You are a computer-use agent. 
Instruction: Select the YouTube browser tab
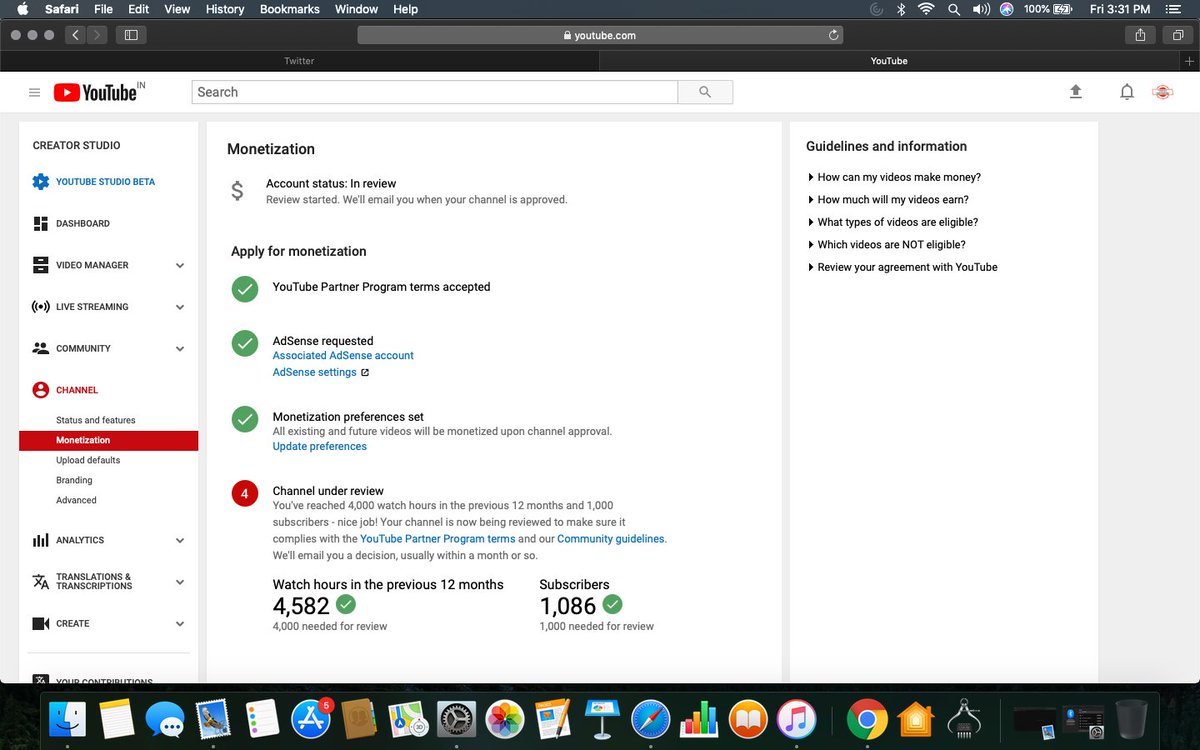(889, 61)
